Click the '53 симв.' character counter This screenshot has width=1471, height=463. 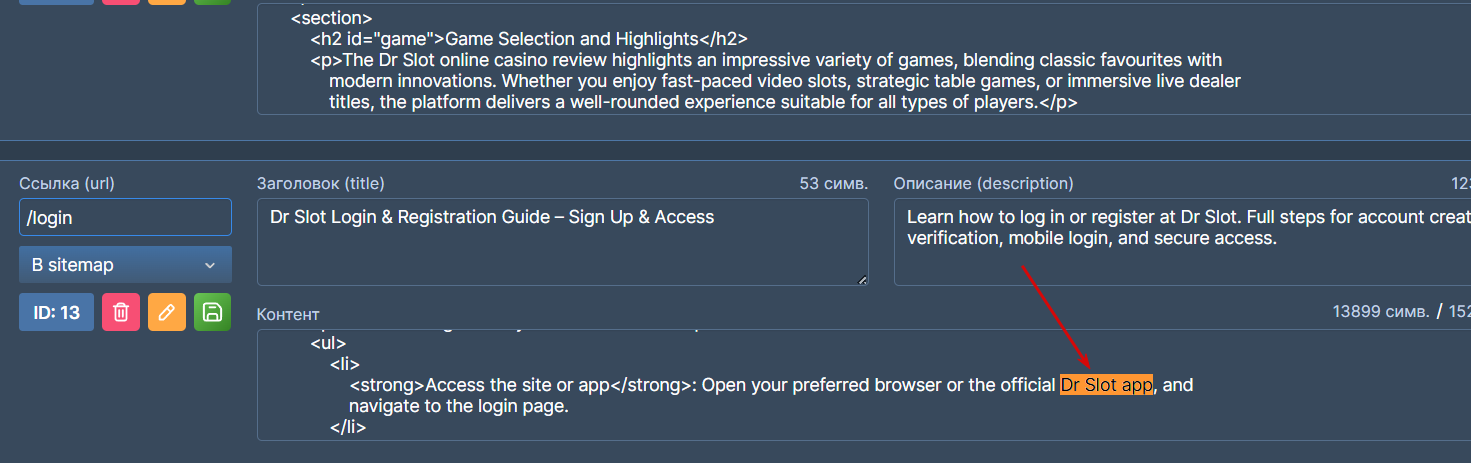click(833, 183)
